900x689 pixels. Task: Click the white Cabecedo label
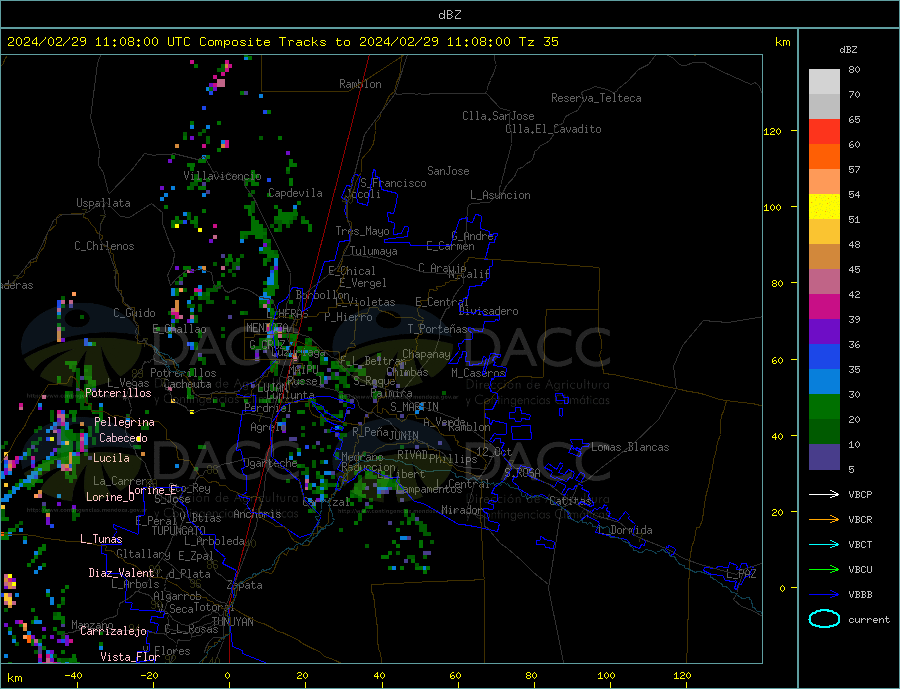click(123, 438)
